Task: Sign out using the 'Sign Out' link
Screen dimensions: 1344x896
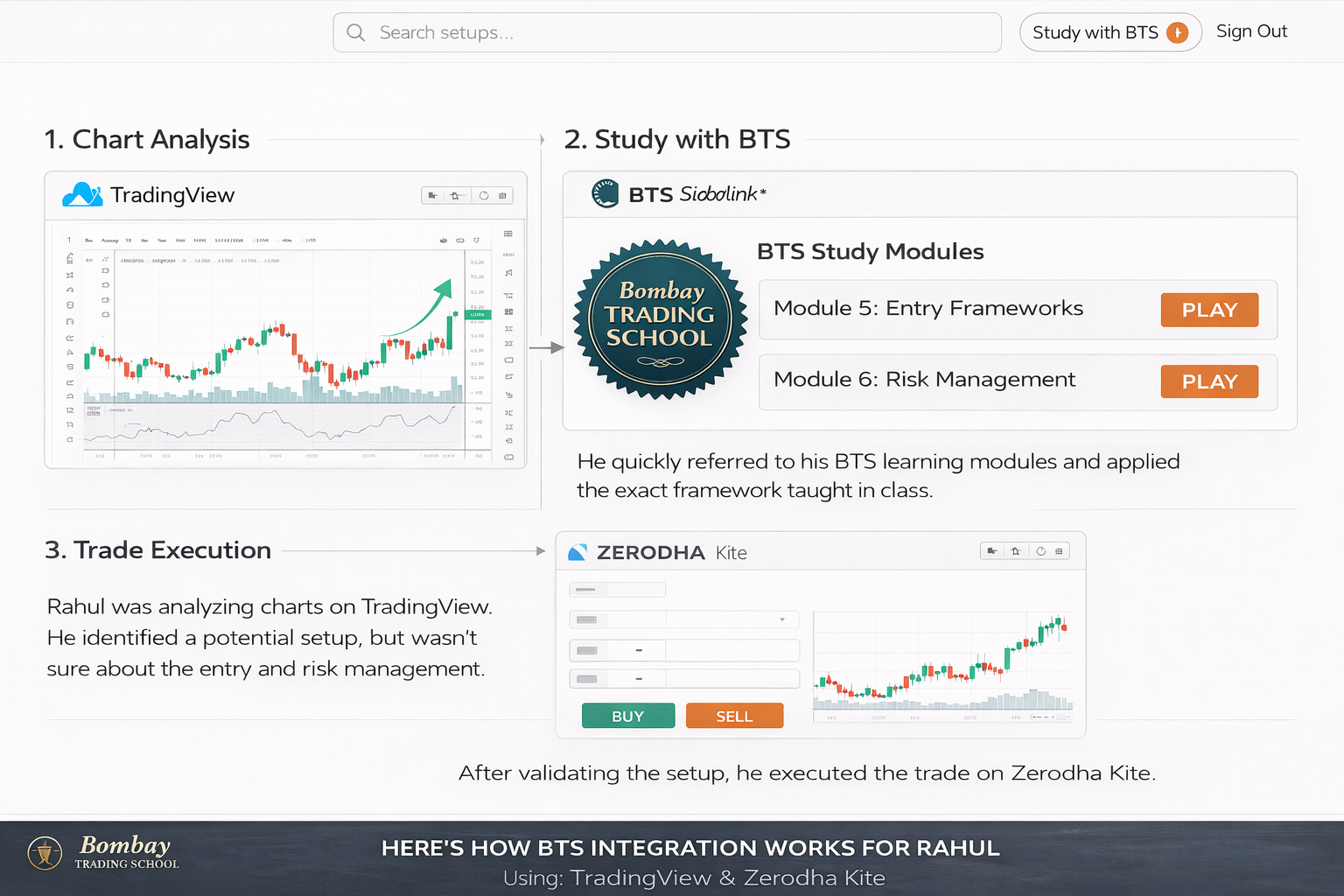Action: [1251, 31]
